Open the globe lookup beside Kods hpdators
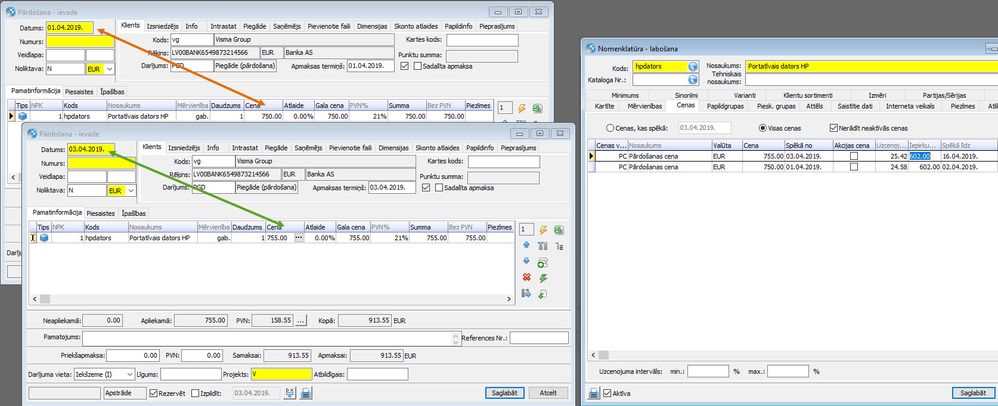The height and width of the screenshot is (406, 998). (x=693, y=67)
